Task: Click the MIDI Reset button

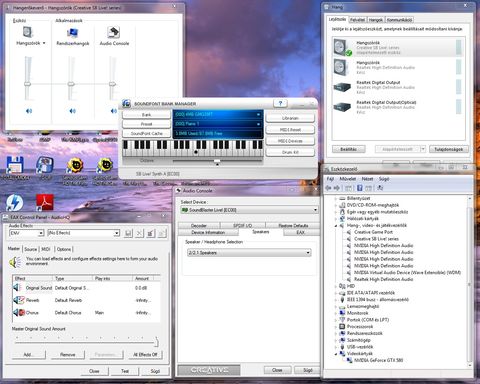Action: (x=290, y=129)
